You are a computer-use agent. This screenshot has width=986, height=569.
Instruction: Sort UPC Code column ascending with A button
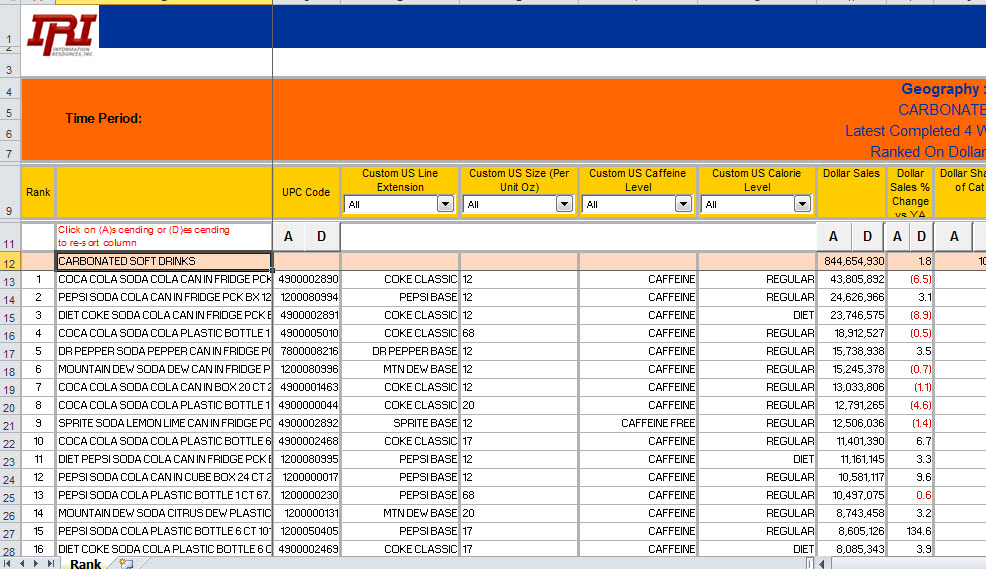point(289,236)
